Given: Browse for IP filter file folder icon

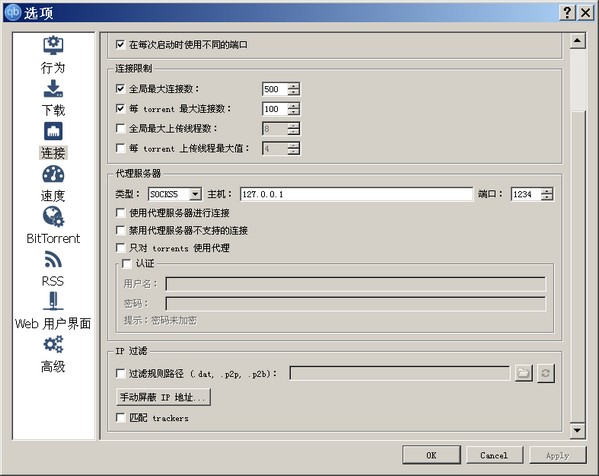Looking at the screenshot, I should click(523, 373).
